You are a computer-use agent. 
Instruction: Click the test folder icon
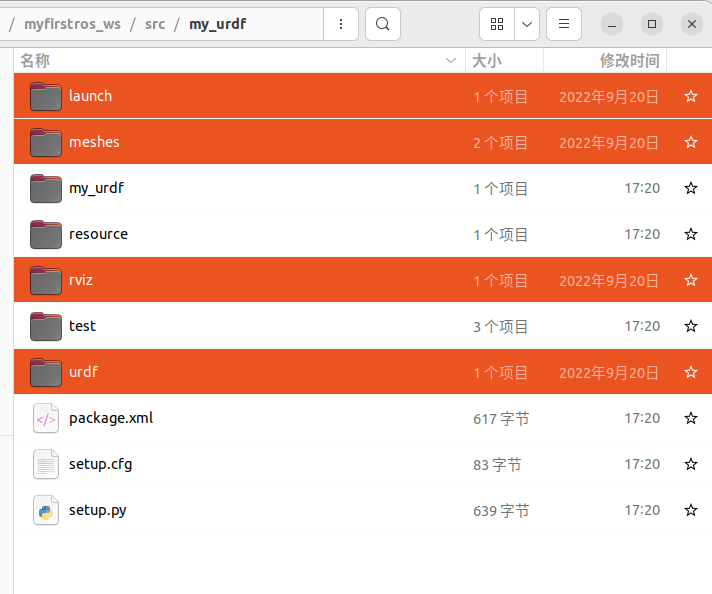click(x=46, y=326)
